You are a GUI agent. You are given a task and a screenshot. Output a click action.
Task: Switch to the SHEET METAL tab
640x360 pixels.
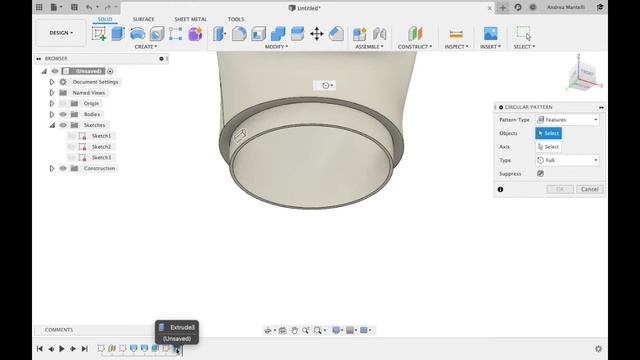pyautogui.click(x=191, y=19)
